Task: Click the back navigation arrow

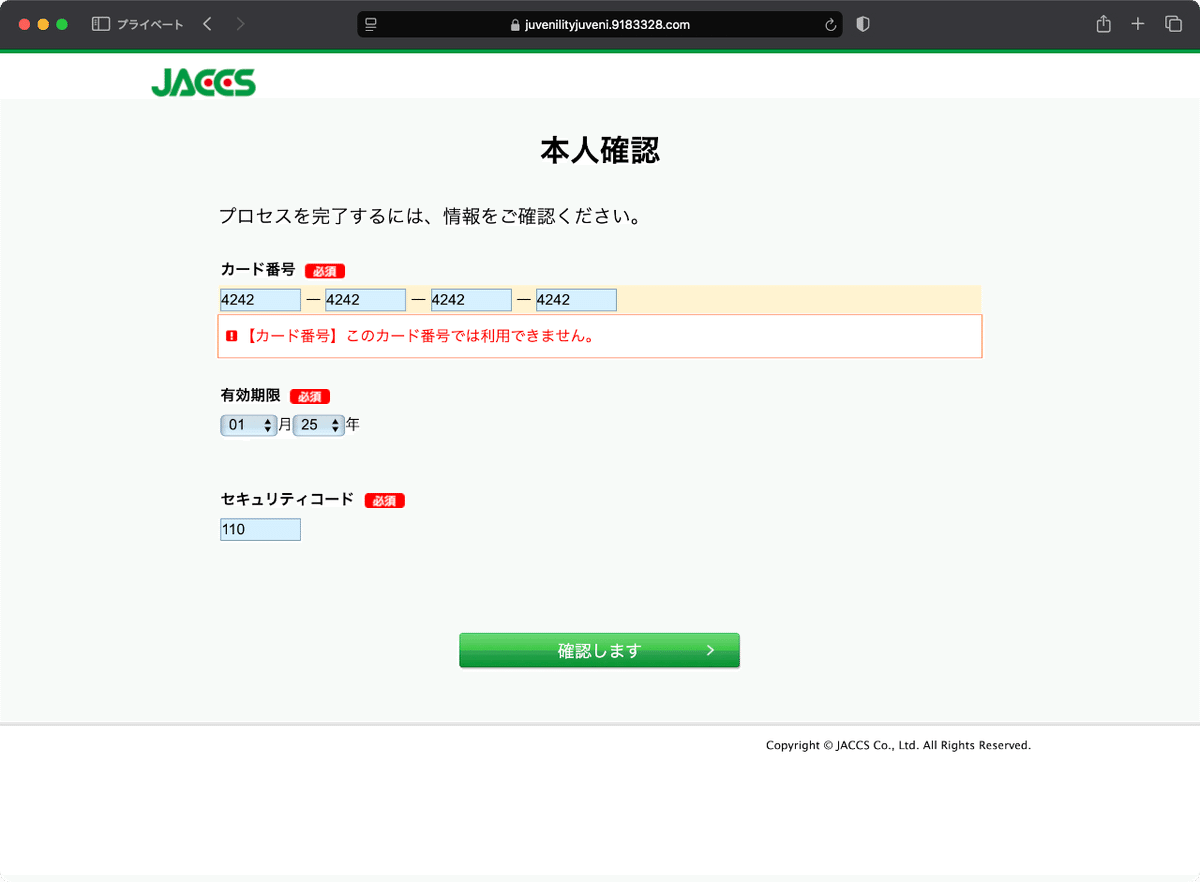Action: 206,23
